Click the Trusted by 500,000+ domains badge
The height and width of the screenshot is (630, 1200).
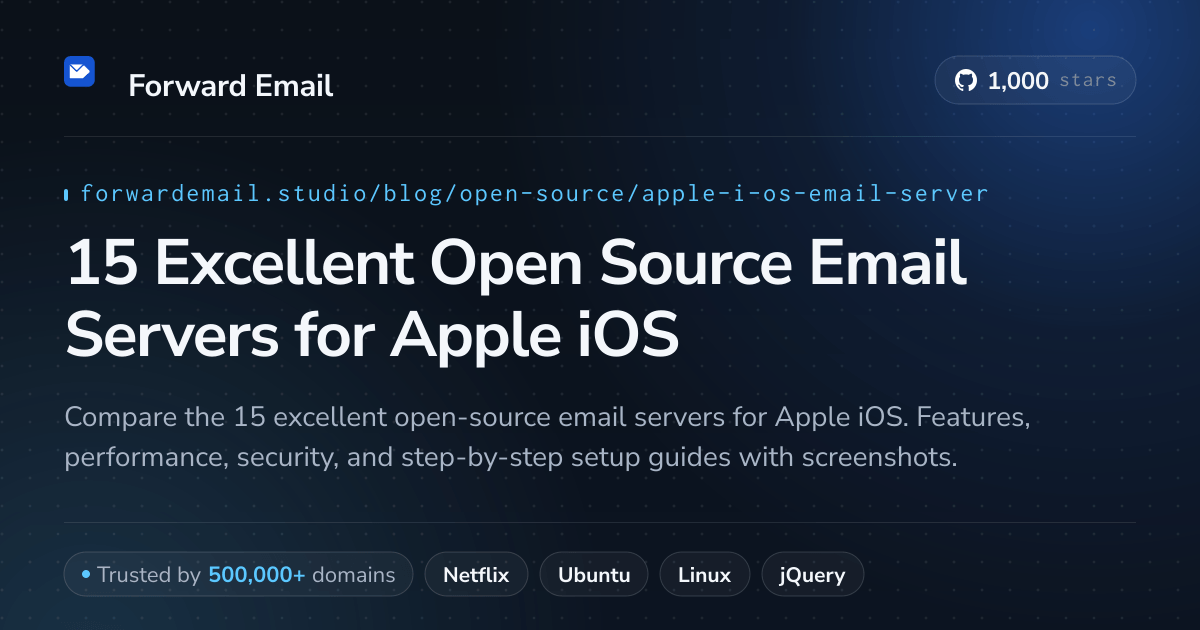tap(238, 575)
